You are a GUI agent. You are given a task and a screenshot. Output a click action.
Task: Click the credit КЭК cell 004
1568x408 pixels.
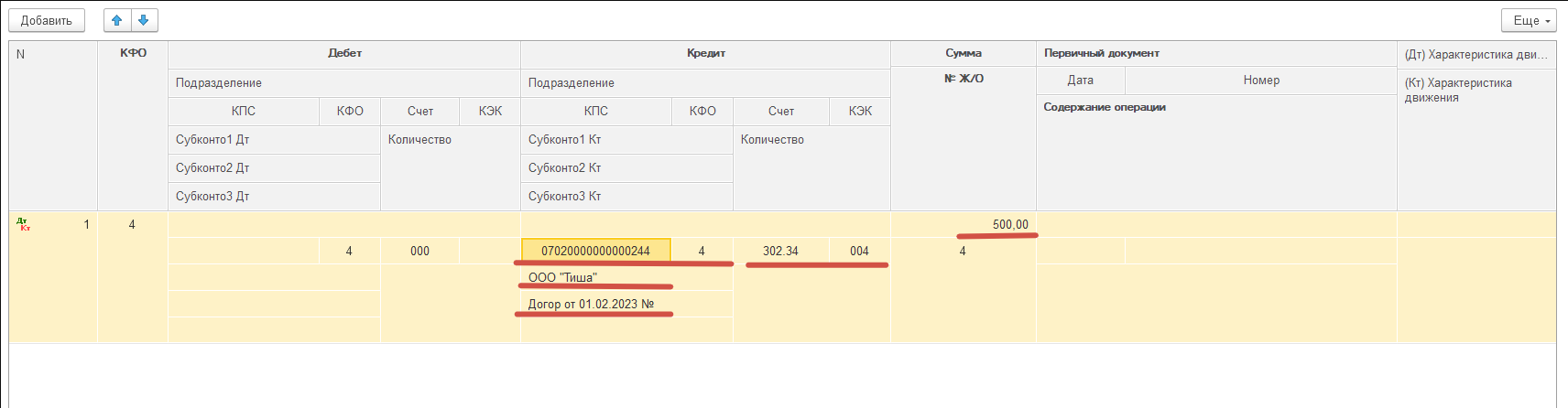859,251
